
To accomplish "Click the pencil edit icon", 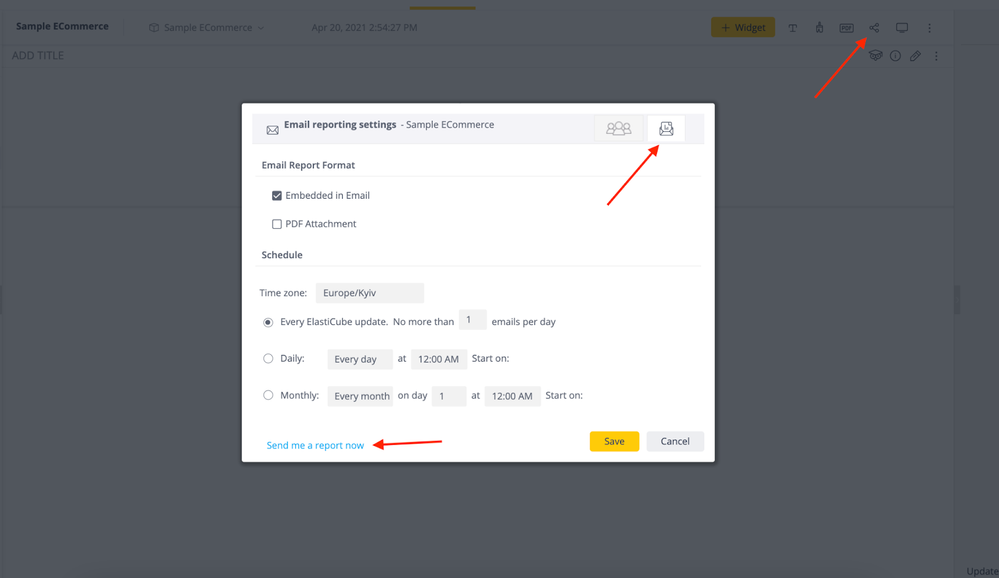I will [x=915, y=56].
